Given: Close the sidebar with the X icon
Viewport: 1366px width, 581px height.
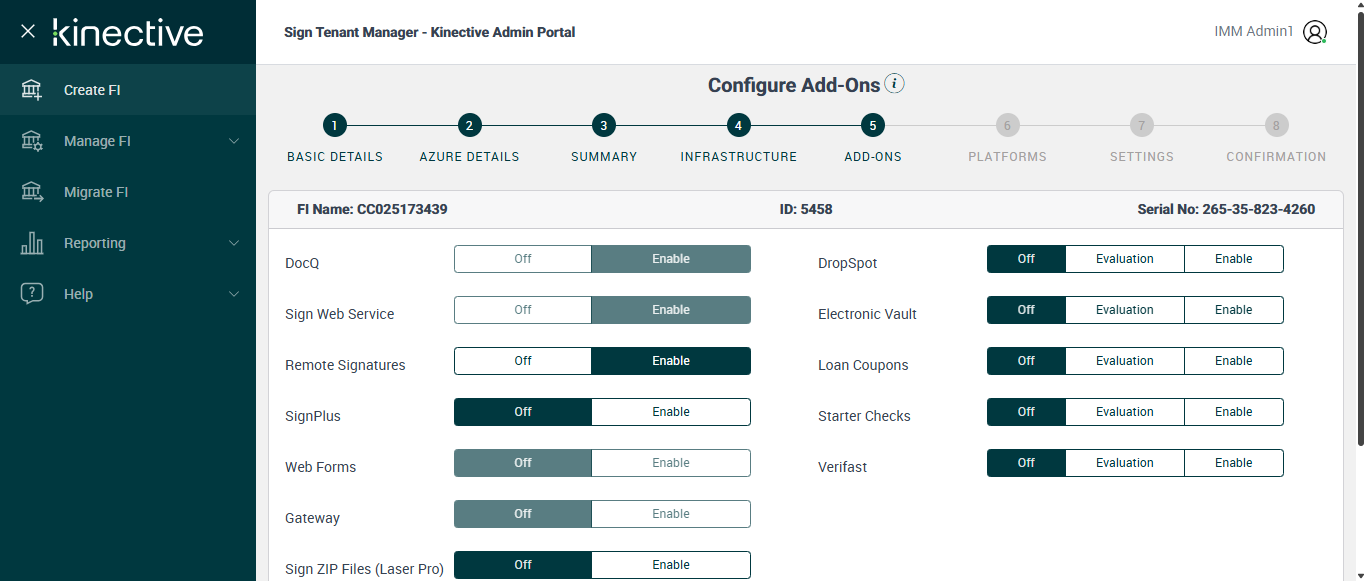Looking at the screenshot, I should (x=28, y=31).
